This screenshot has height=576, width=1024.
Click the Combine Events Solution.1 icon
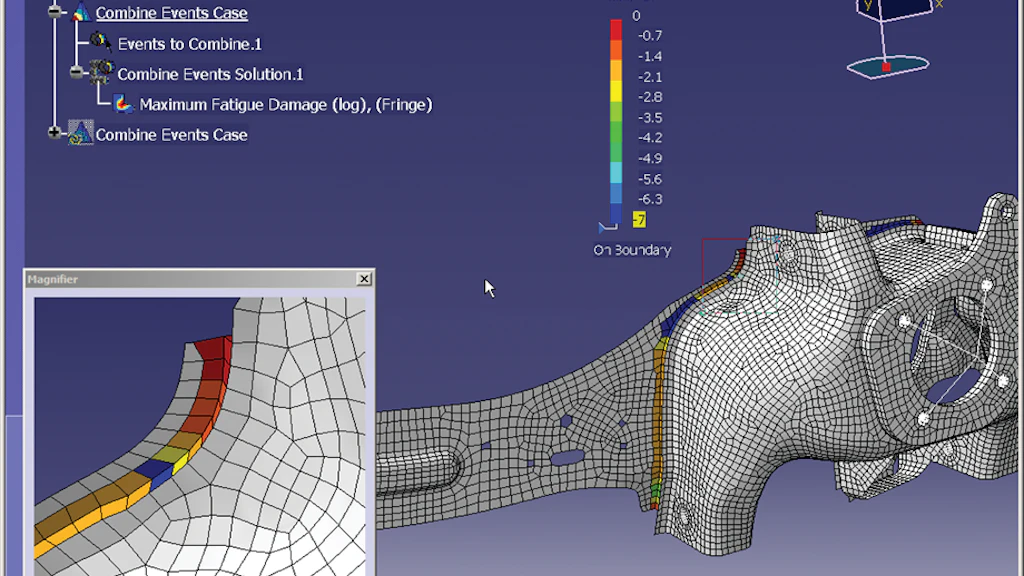coord(101,72)
